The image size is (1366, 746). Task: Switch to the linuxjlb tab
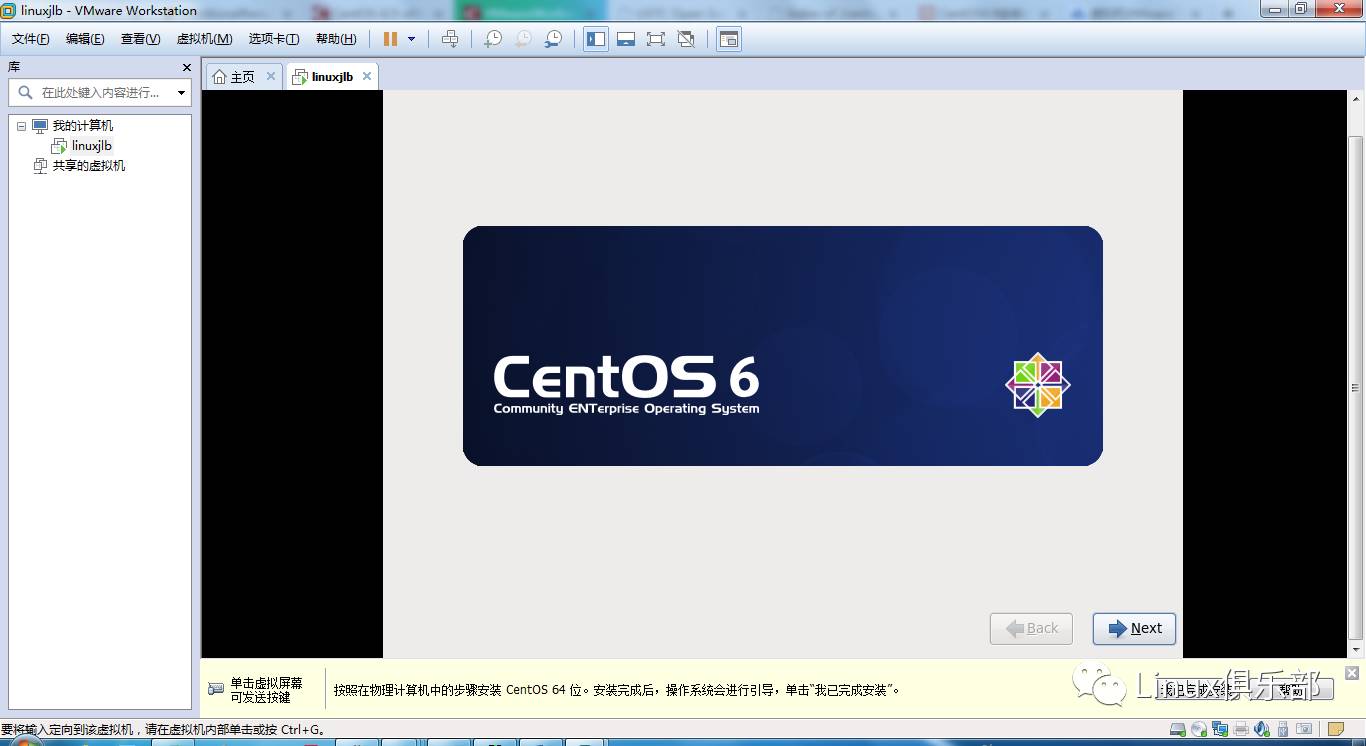[x=331, y=77]
